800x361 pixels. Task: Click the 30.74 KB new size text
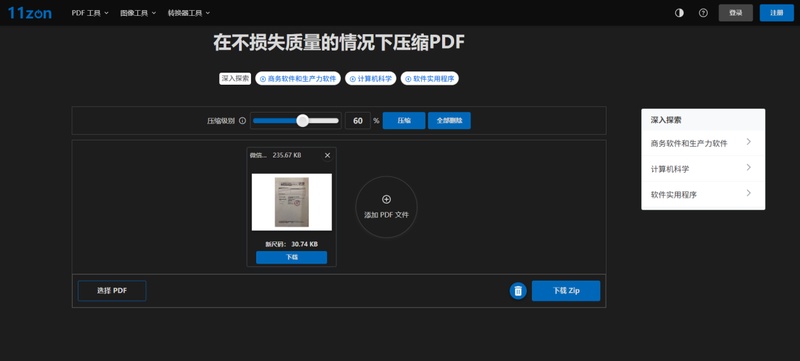tap(305, 244)
